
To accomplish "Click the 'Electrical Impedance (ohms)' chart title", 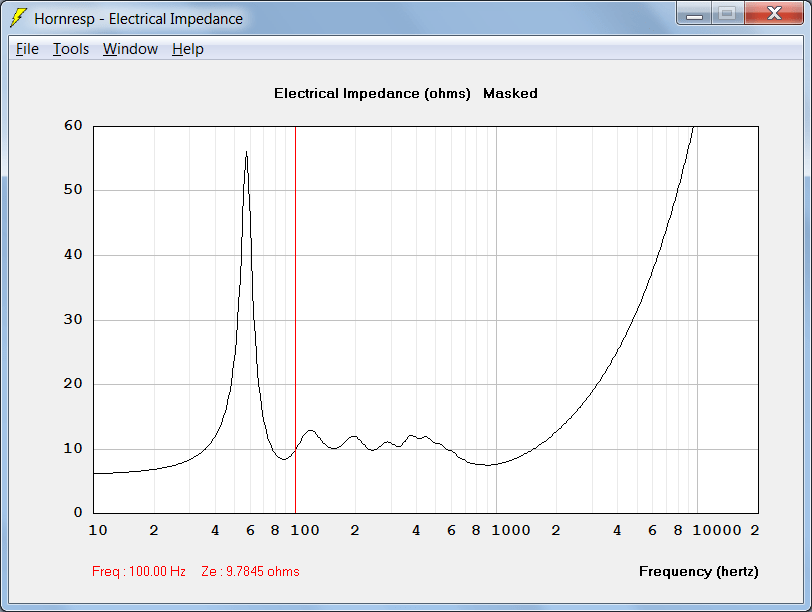I will tap(372, 94).
